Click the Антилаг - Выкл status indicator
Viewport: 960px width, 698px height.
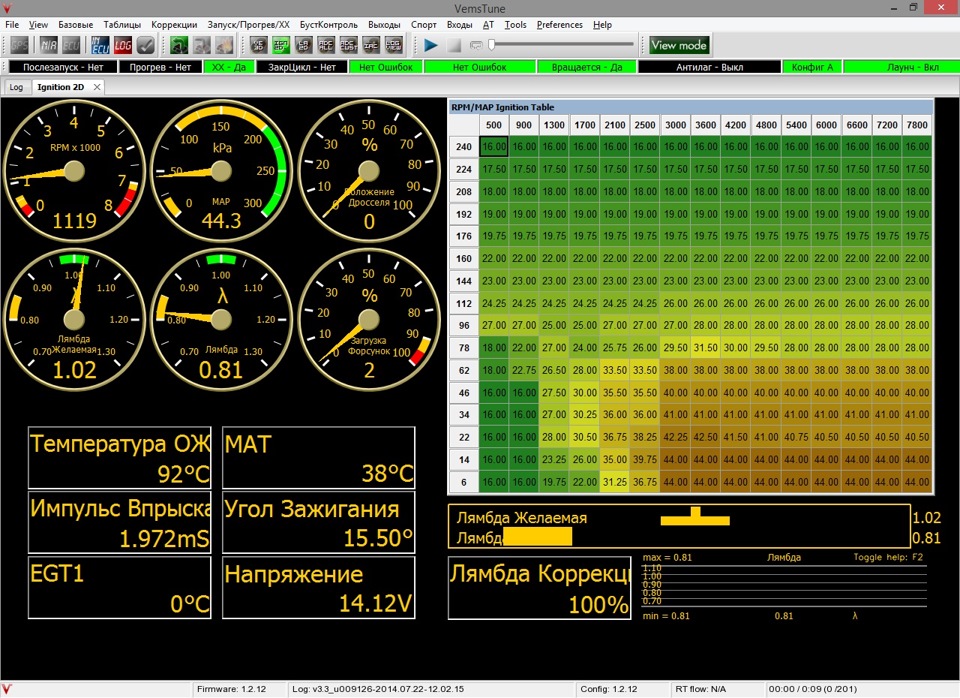[710, 67]
